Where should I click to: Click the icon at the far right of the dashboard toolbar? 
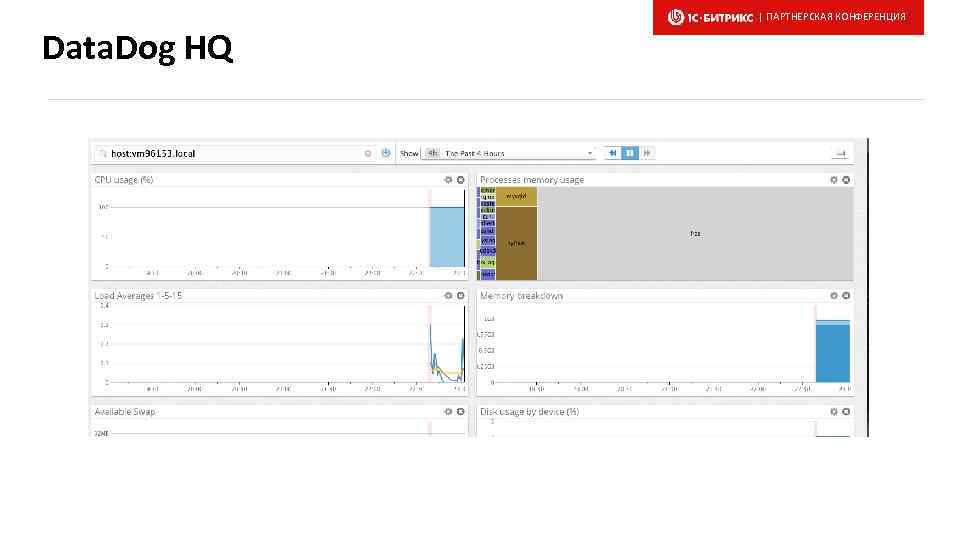[841, 154]
